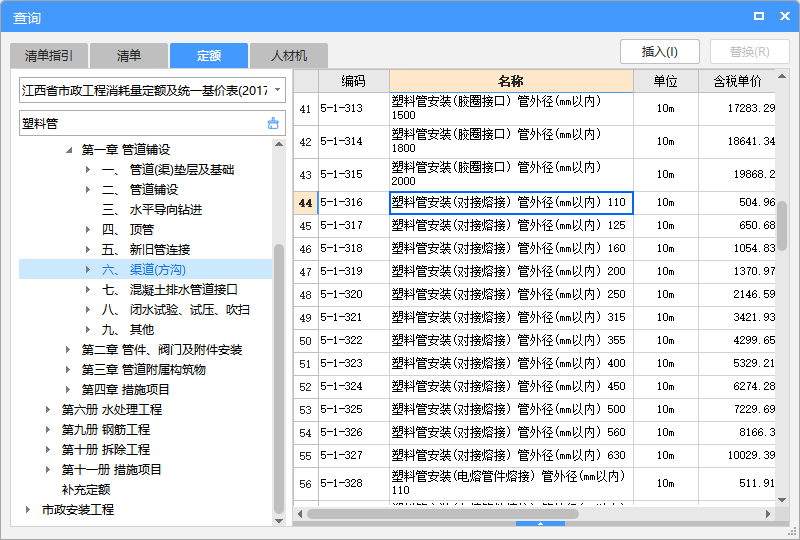This screenshot has width=800, height=540.
Task: Toggle the bottom panel collapse arrow
Action: click(540, 524)
